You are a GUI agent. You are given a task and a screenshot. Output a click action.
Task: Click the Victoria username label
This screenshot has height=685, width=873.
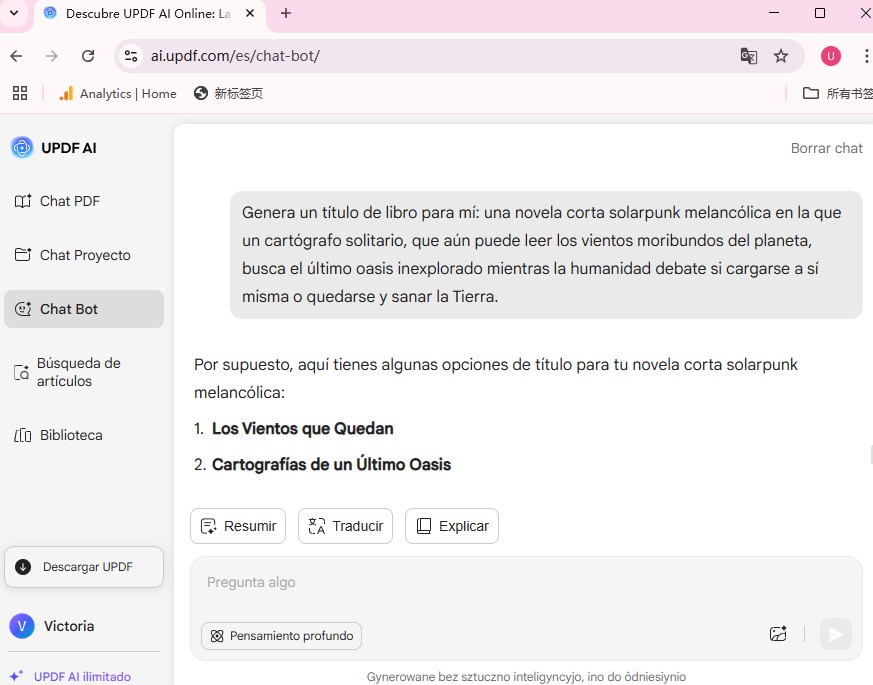point(69,626)
